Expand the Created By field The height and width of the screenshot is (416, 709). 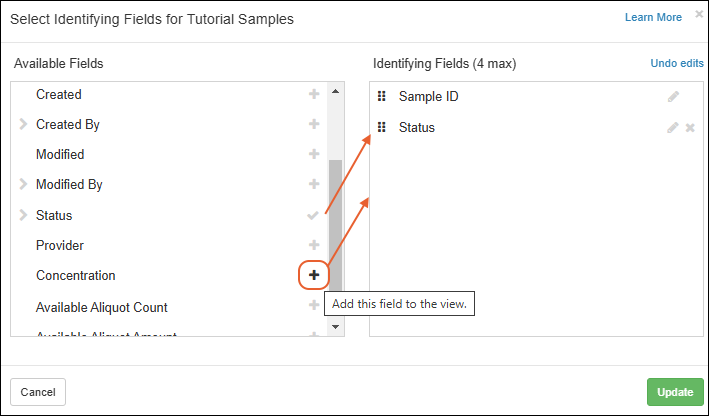point(23,125)
